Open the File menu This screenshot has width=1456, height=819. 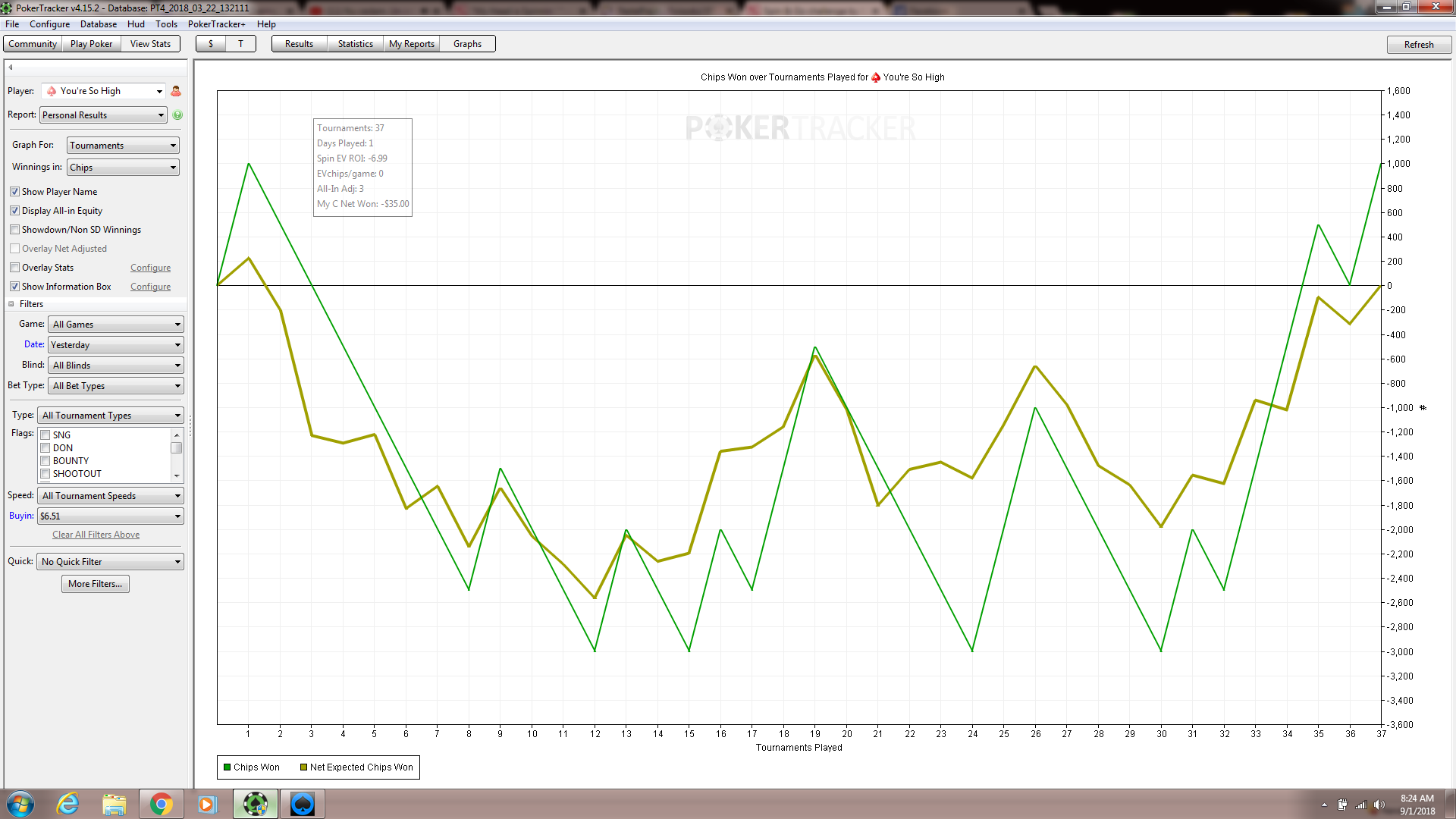pos(12,24)
